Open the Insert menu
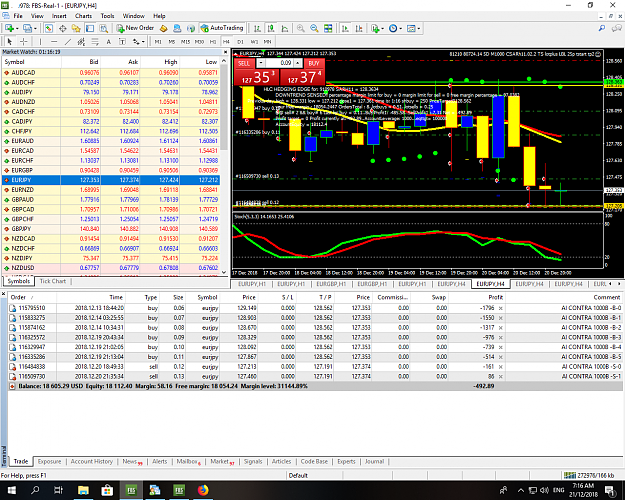Image resolution: width=625 pixels, height=500 pixels. (x=59, y=16)
